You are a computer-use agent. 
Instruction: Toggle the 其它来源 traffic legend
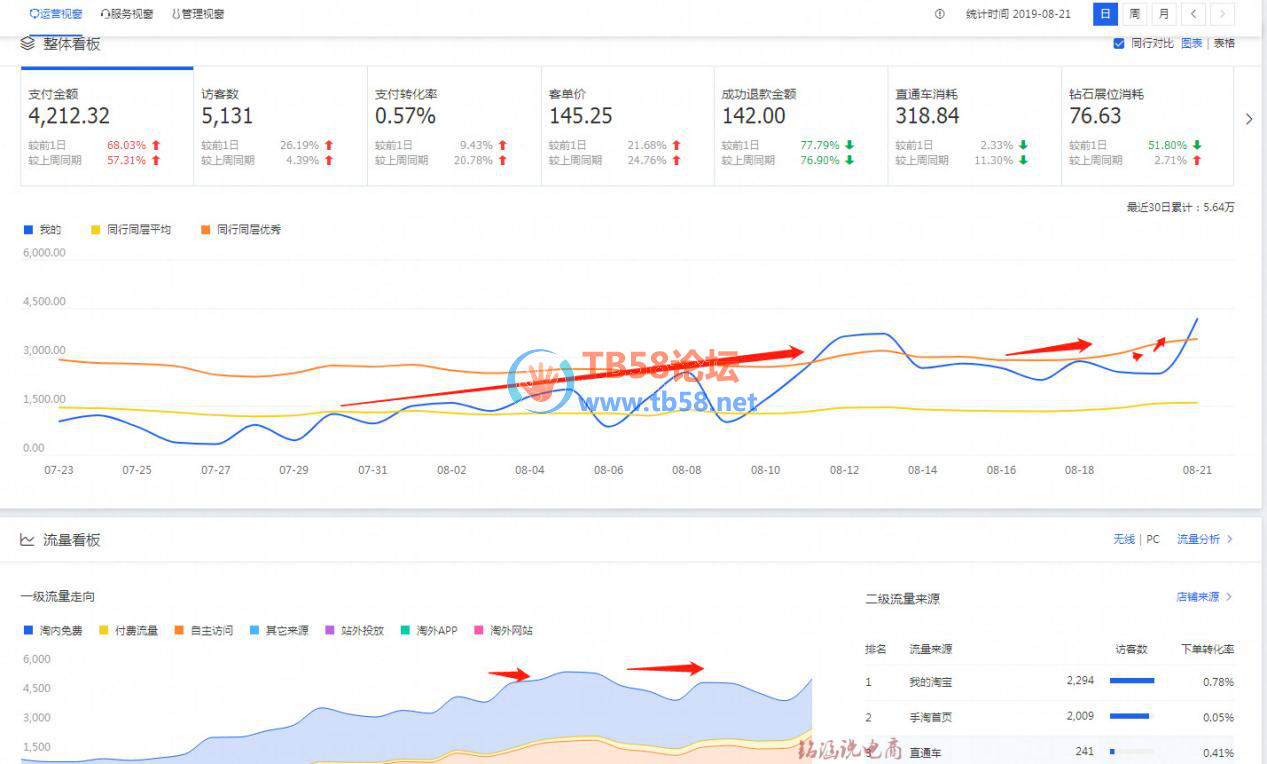click(x=279, y=630)
